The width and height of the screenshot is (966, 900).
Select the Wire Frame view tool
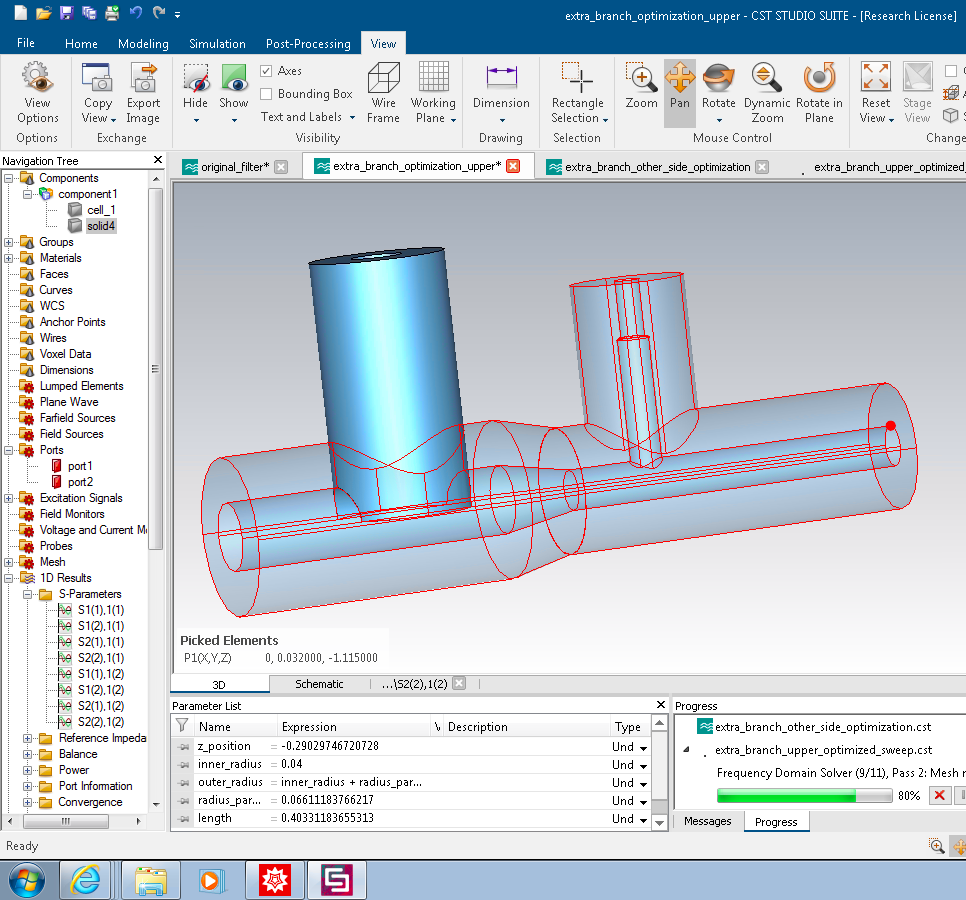383,93
